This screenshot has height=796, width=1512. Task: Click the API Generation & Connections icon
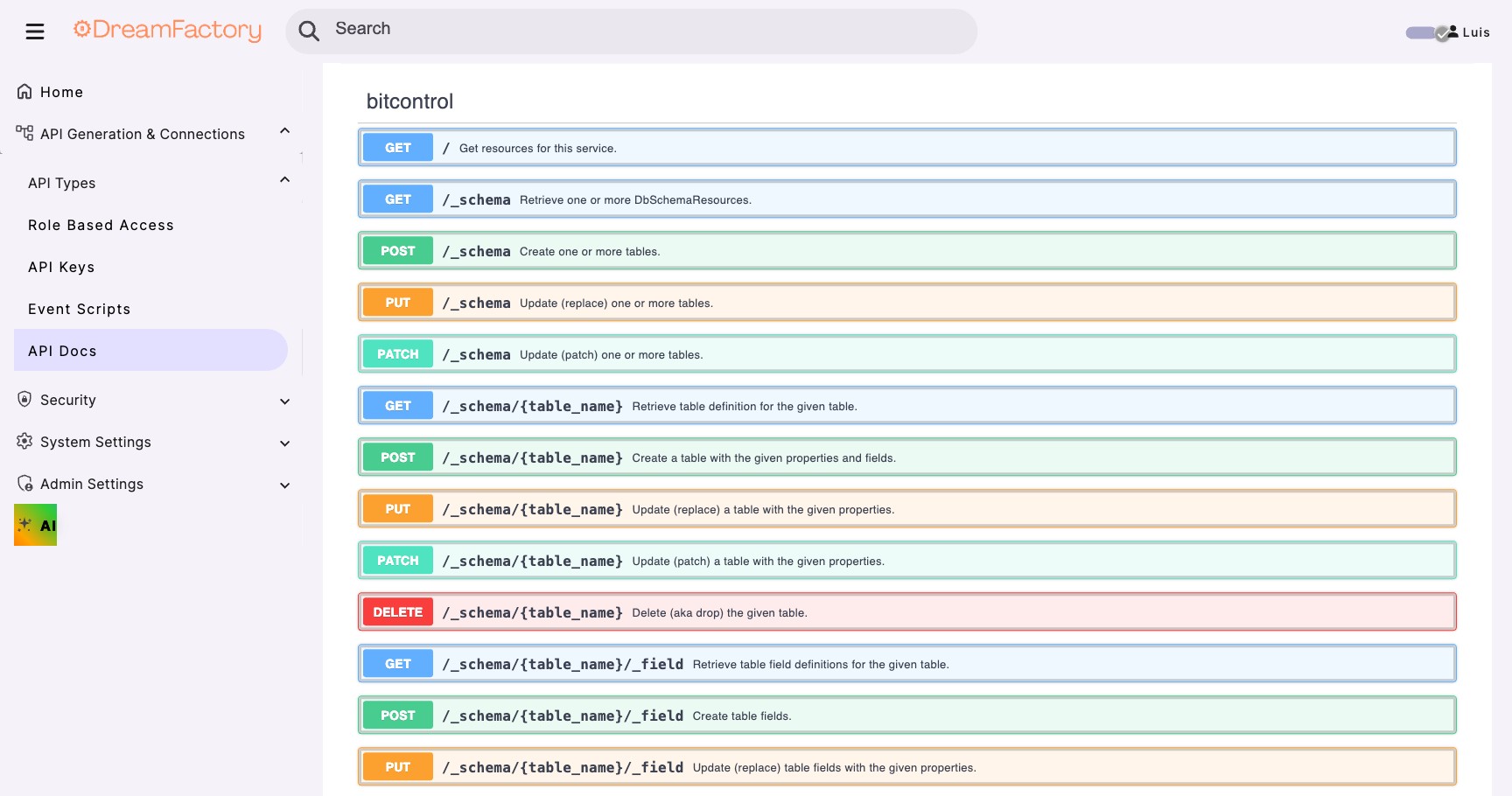[24, 132]
